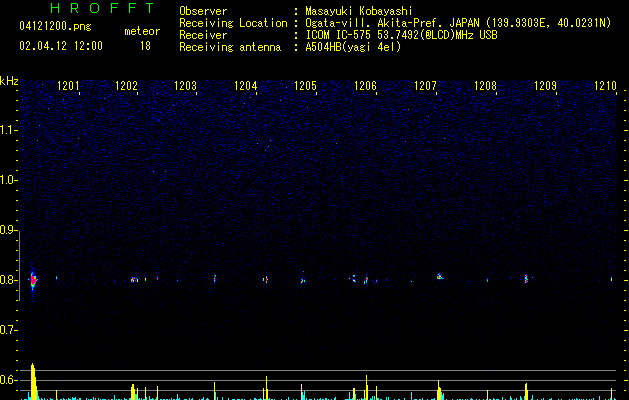Viewport: 629px width, 400px height.
Task: Click the kHz axis unit label
Action: coord(9,81)
